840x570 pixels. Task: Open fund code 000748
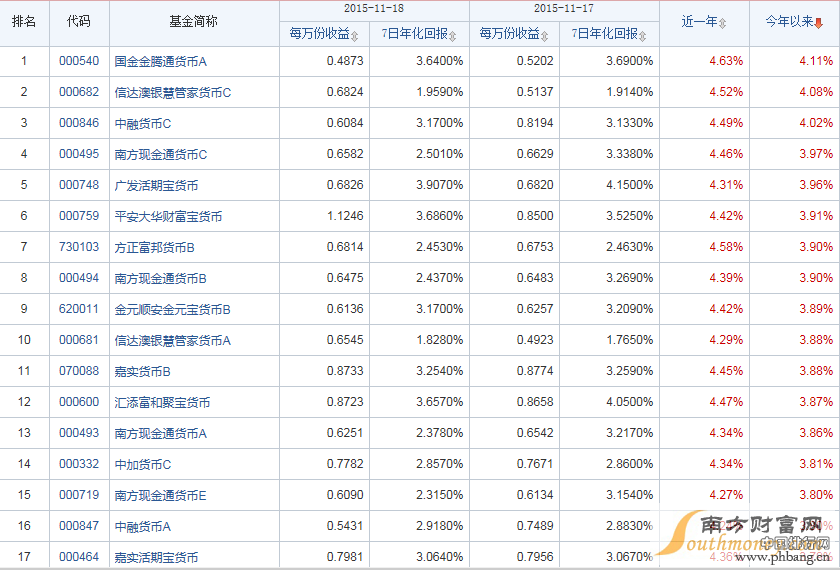[x=79, y=185]
